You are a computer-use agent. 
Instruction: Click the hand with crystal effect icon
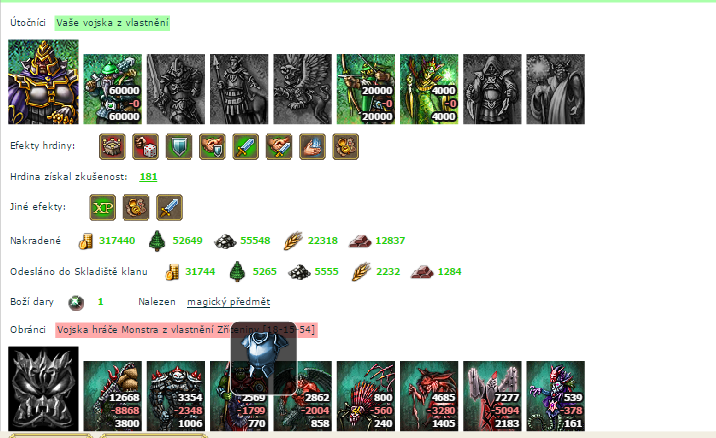pyautogui.click(x=312, y=147)
